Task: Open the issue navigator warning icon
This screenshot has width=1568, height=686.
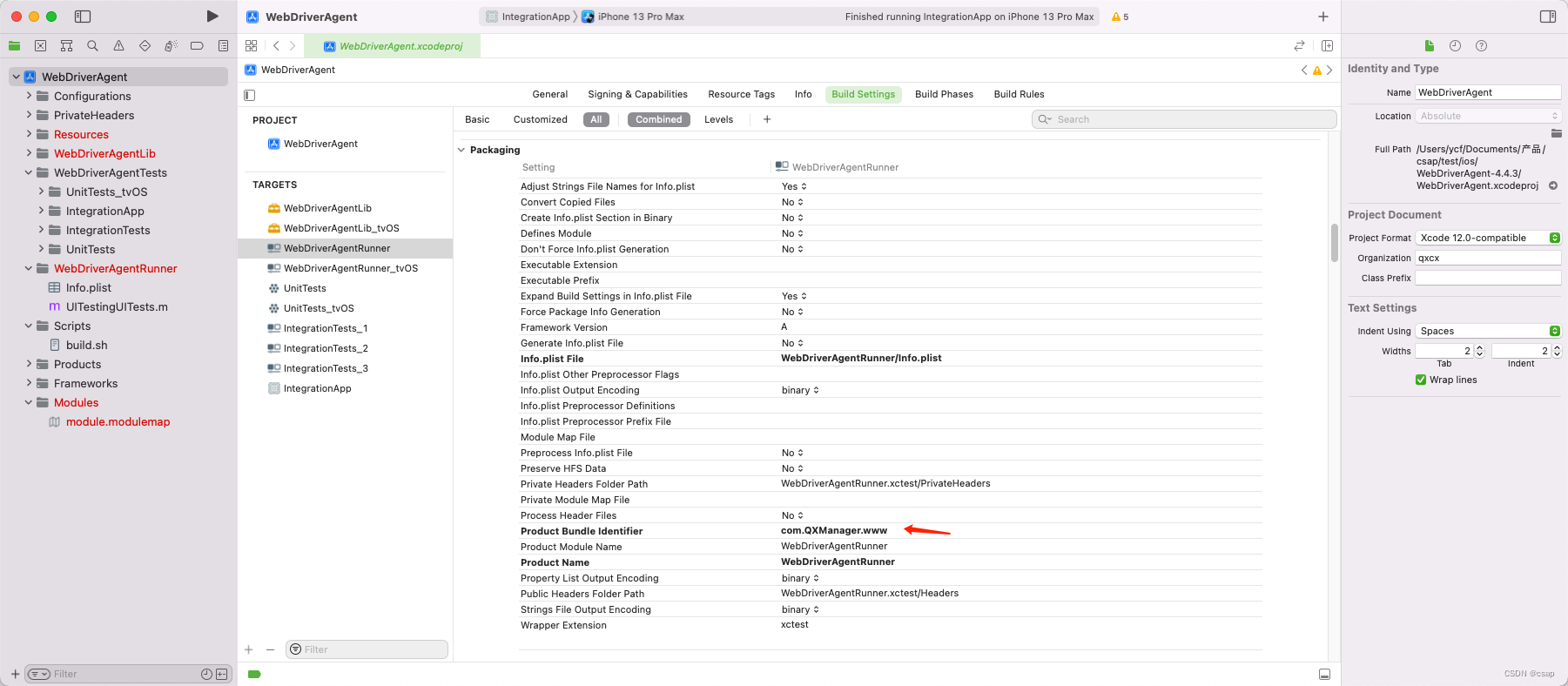Action: point(118,46)
